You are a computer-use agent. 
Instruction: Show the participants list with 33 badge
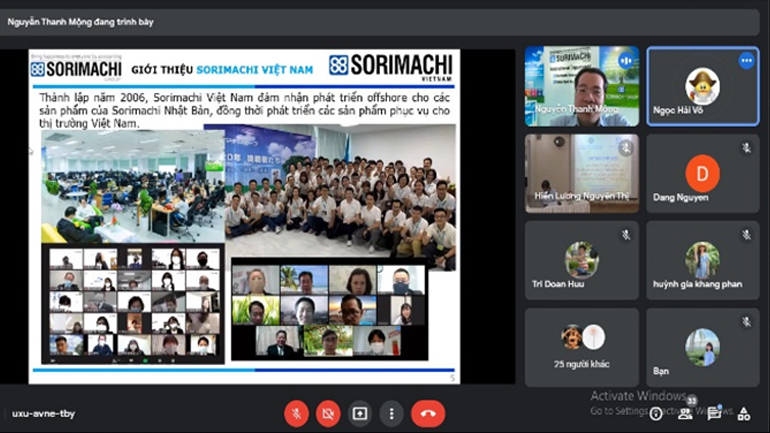coord(687,412)
